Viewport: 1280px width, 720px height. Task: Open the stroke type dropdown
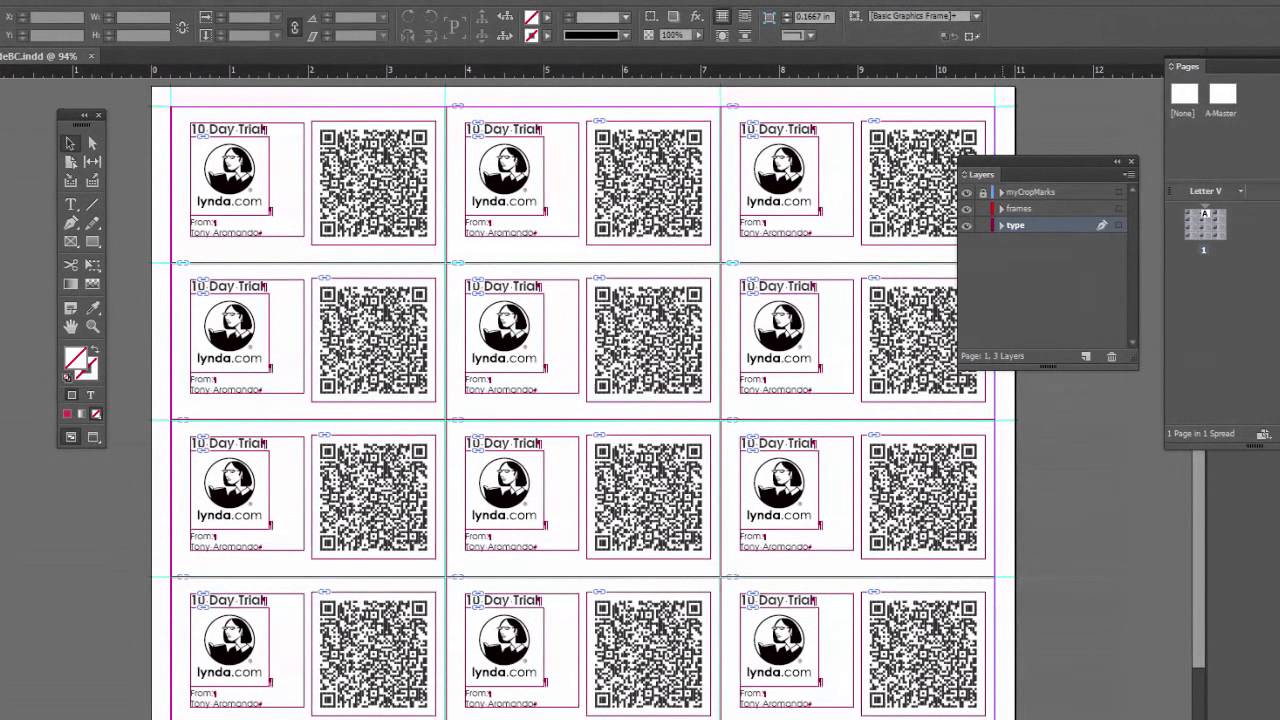point(626,36)
